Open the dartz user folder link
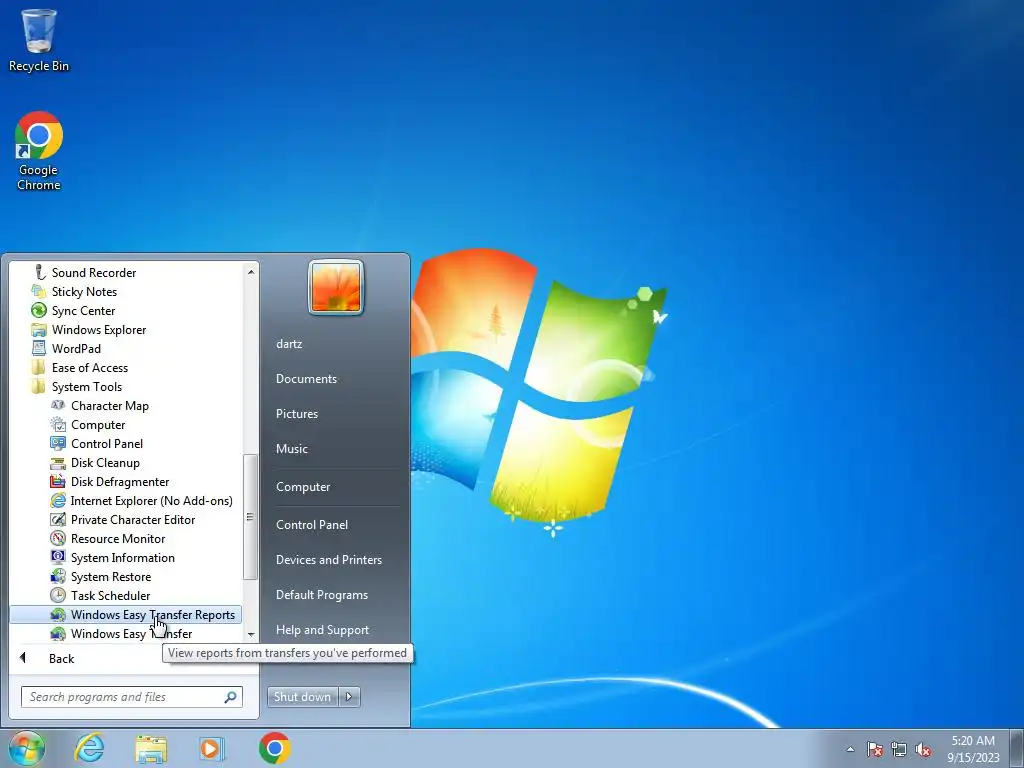Screen dimensions: 1024x768 point(289,344)
